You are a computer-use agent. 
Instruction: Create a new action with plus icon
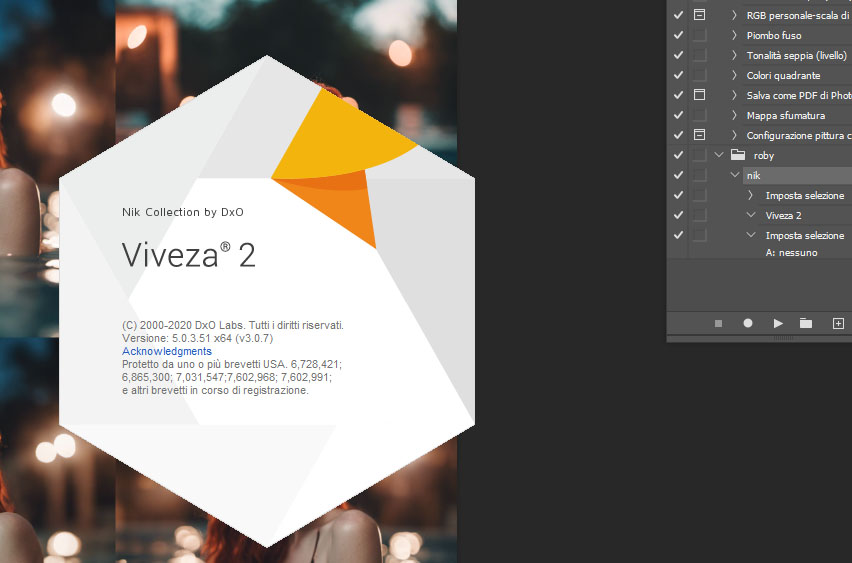(x=838, y=323)
